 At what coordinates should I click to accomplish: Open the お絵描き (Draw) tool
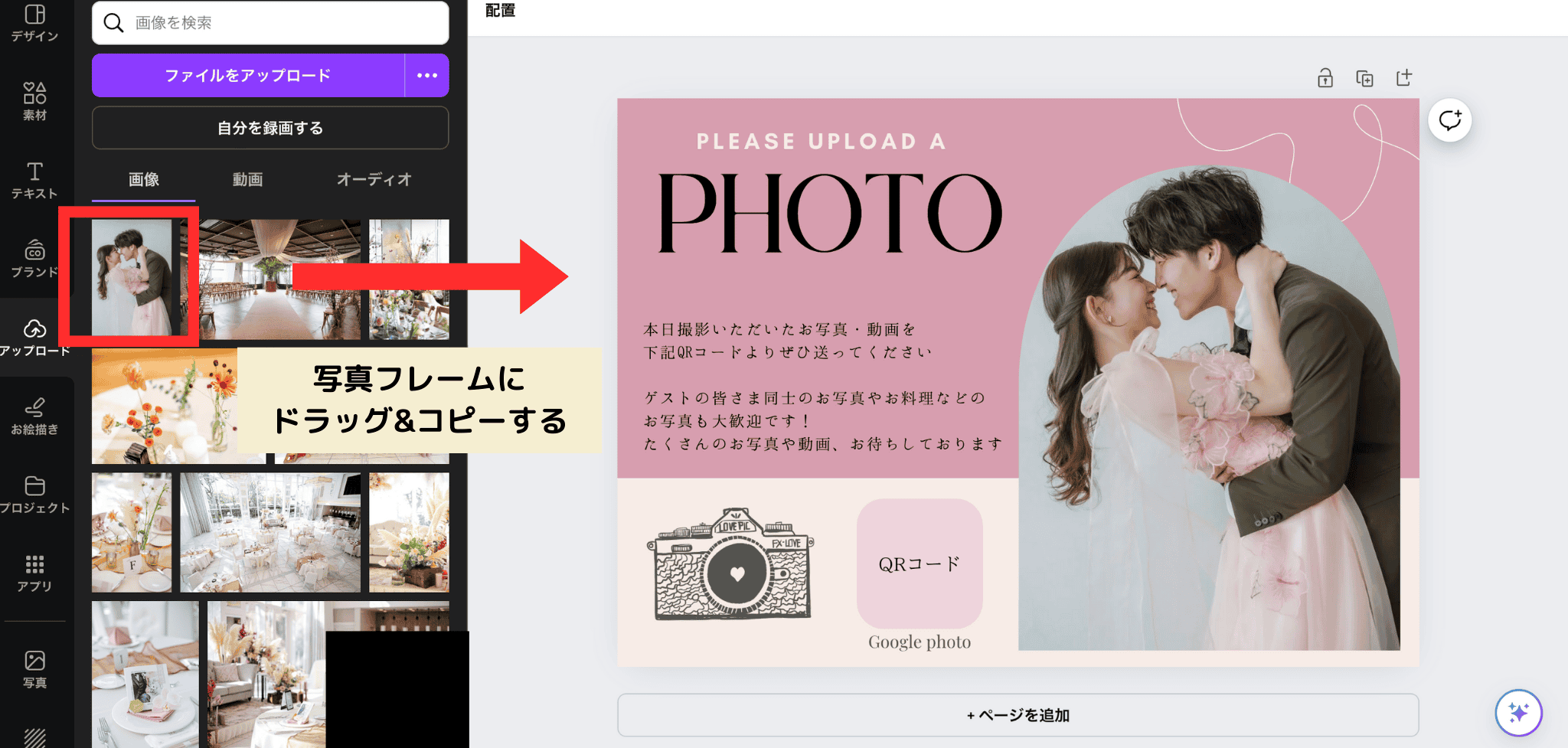34,416
